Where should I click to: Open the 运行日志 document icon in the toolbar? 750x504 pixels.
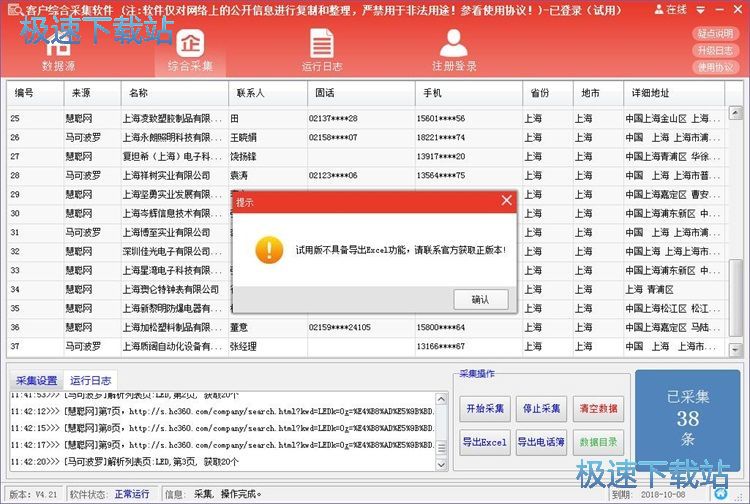click(x=321, y=51)
